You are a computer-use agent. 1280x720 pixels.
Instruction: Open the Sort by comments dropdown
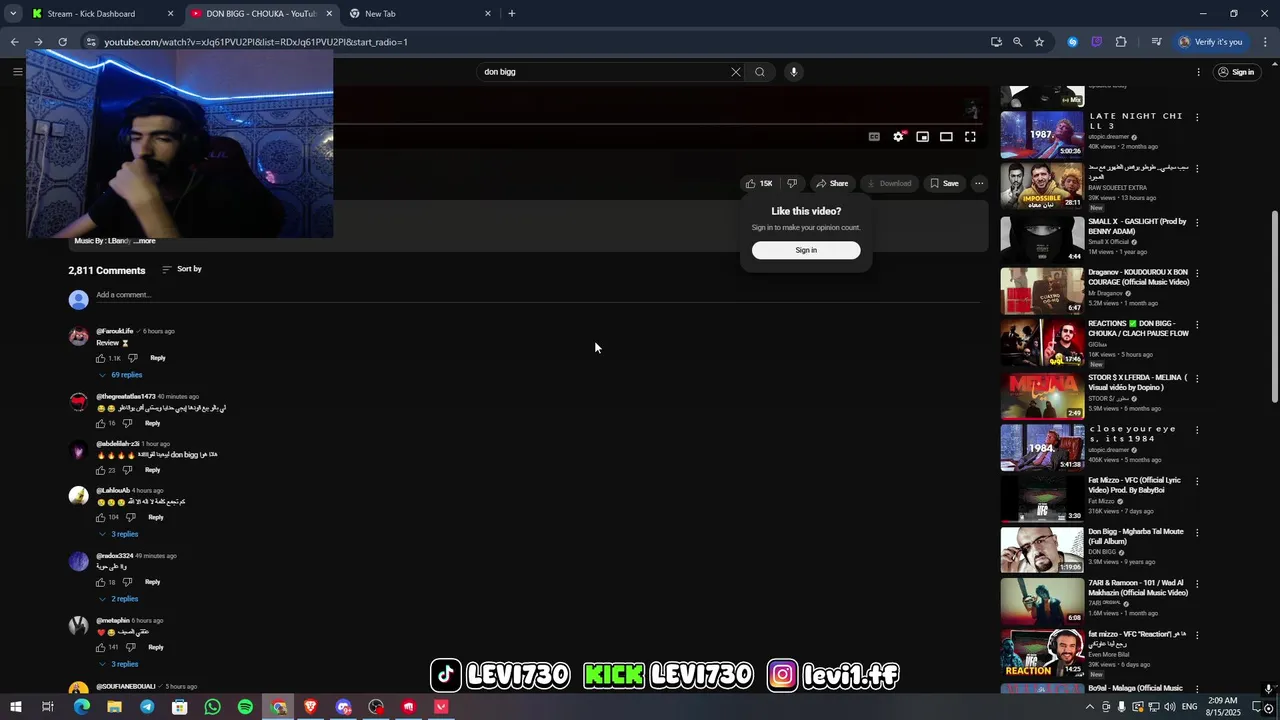pyautogui.click(x=182, y=269)
